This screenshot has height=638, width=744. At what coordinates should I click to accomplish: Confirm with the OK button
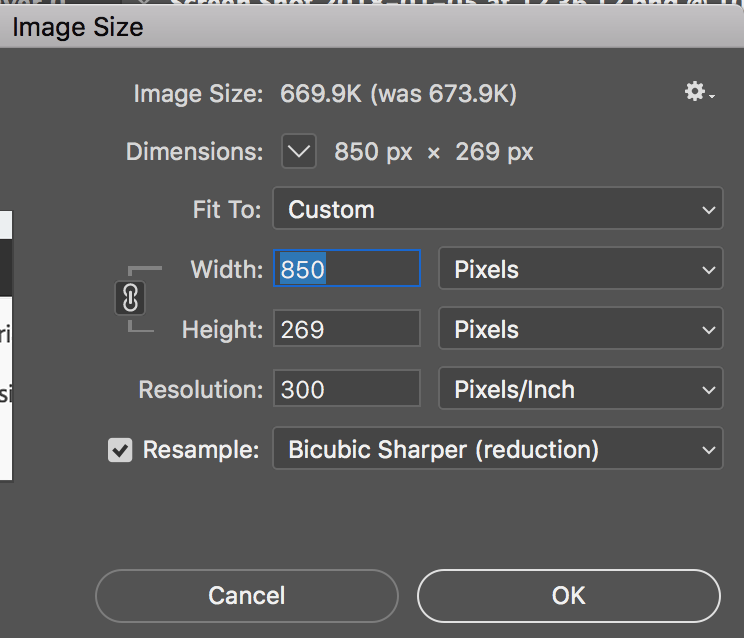tap(568, 596)
